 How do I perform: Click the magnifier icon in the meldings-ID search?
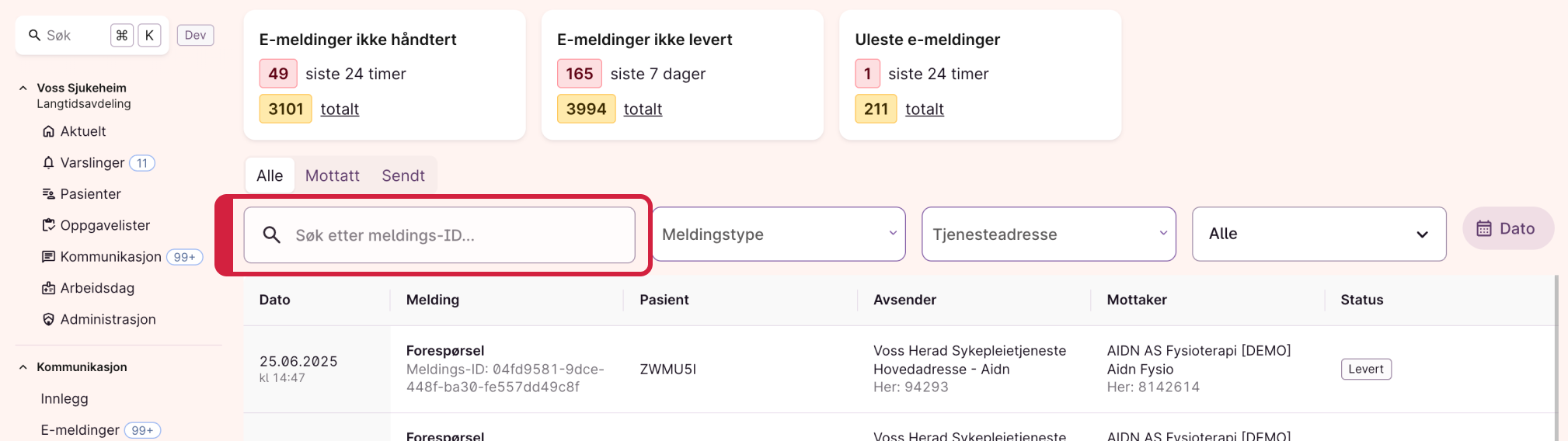click(x=271, y=234)
